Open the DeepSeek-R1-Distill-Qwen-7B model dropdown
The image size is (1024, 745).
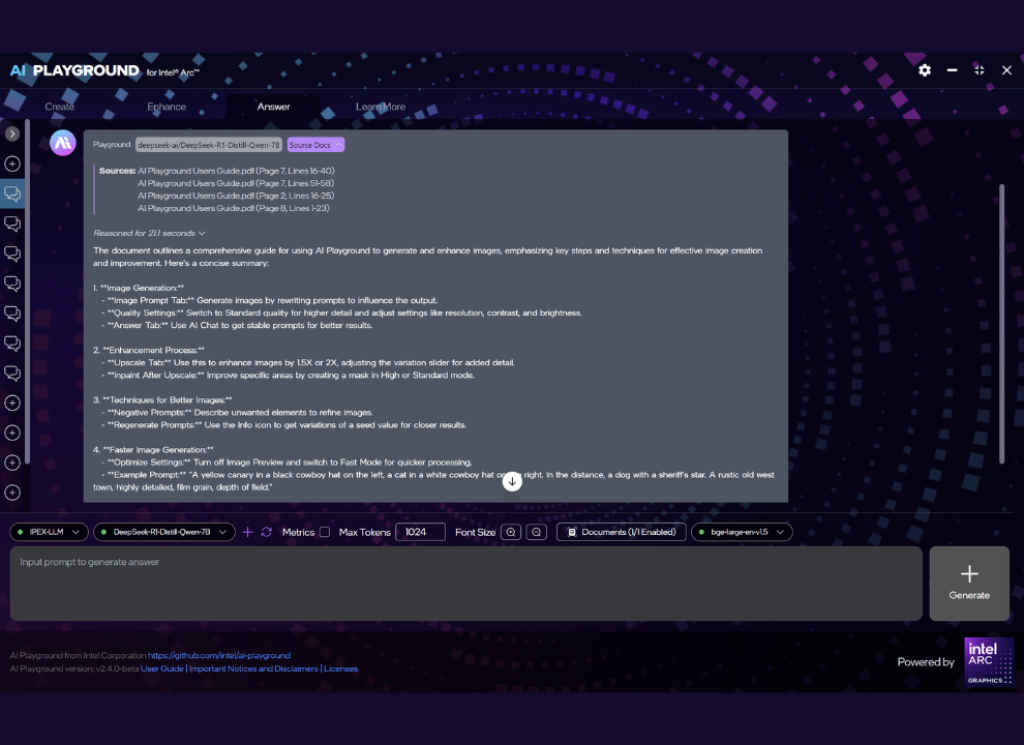(x=165, y=532)
